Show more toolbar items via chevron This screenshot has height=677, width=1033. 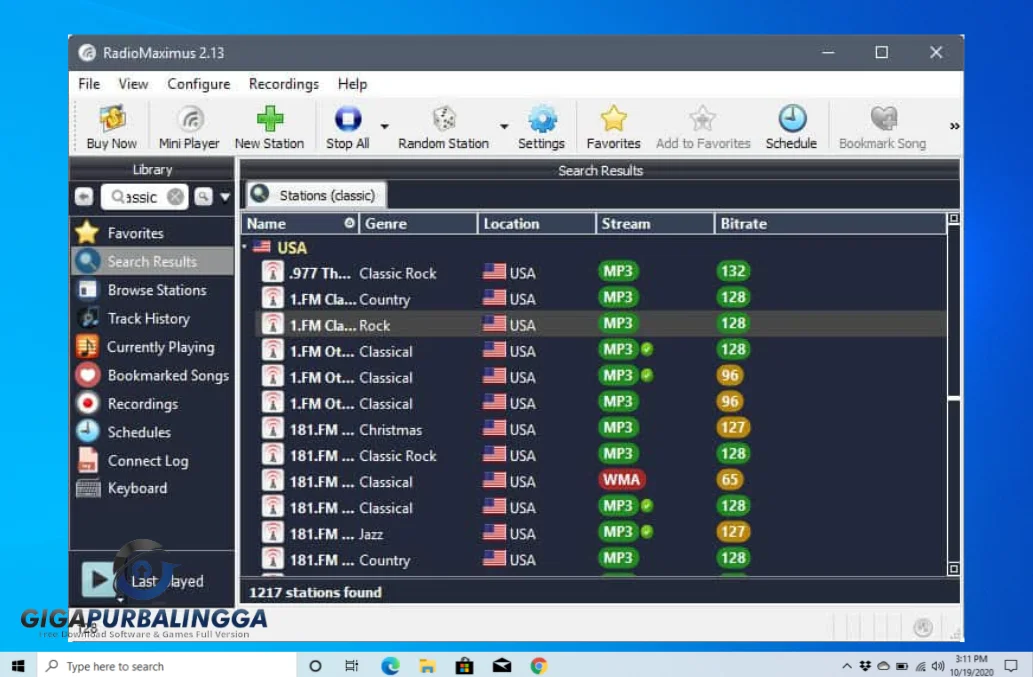[x=954, y=126]
